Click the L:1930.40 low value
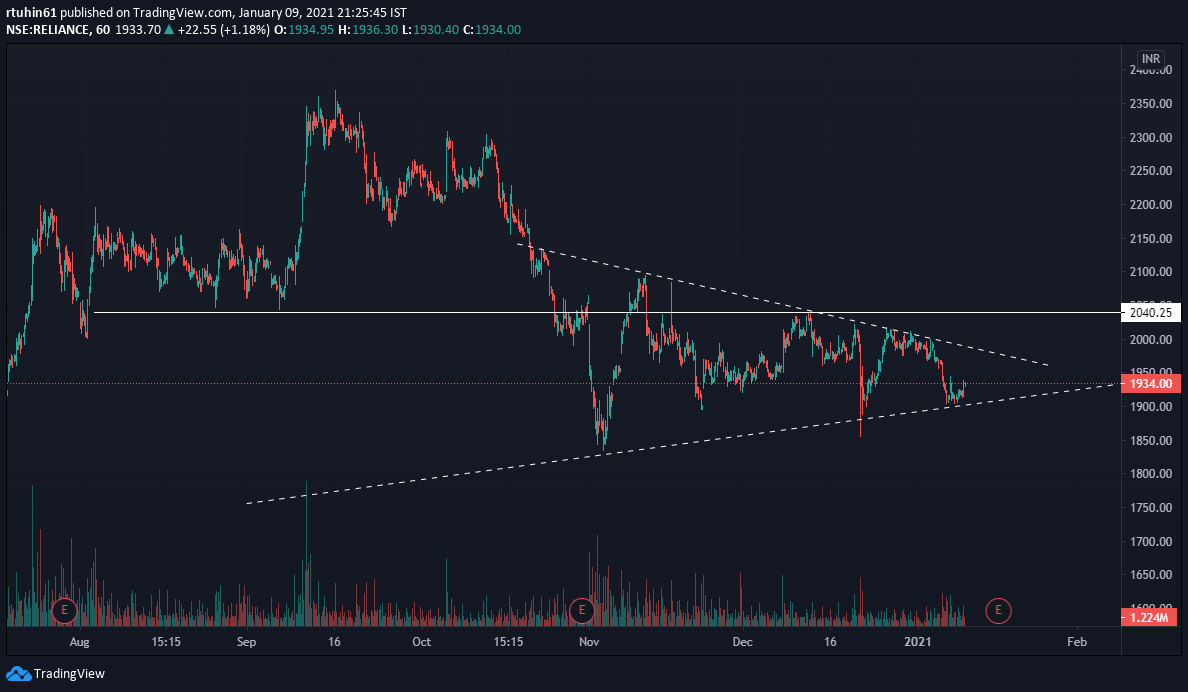The image size is (1188, 692). tap(430, 30)
